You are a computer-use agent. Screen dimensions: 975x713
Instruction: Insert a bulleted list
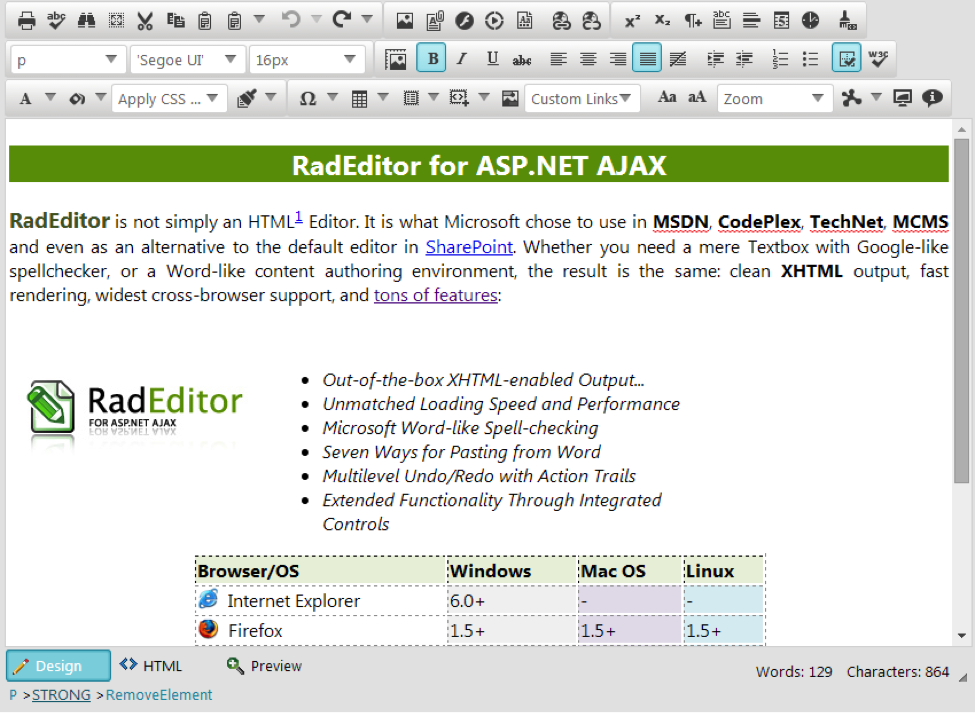click(x=810, y=59)
